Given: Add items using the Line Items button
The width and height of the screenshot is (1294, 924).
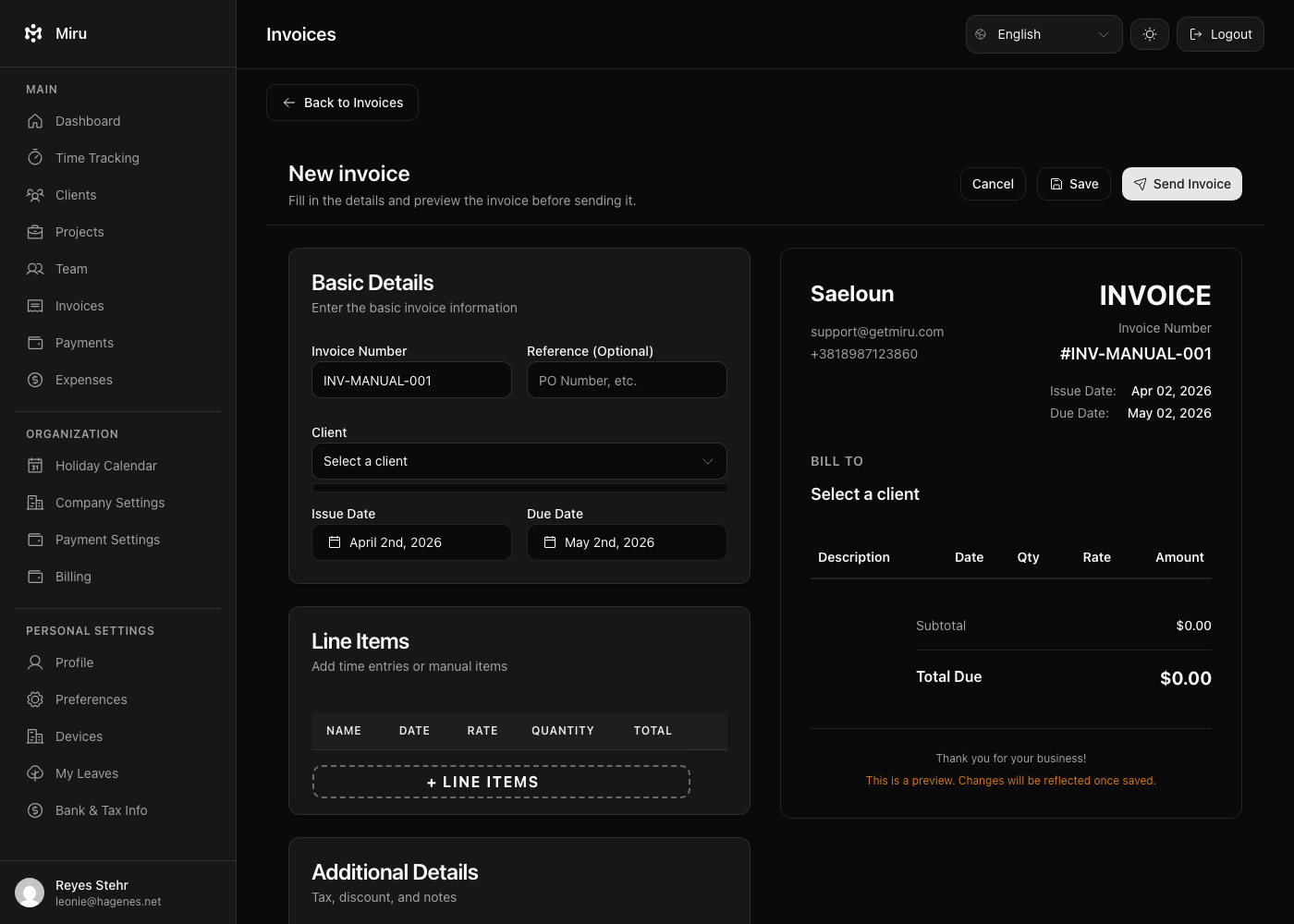Looking at the screenshot, I should tap(501, 782).
